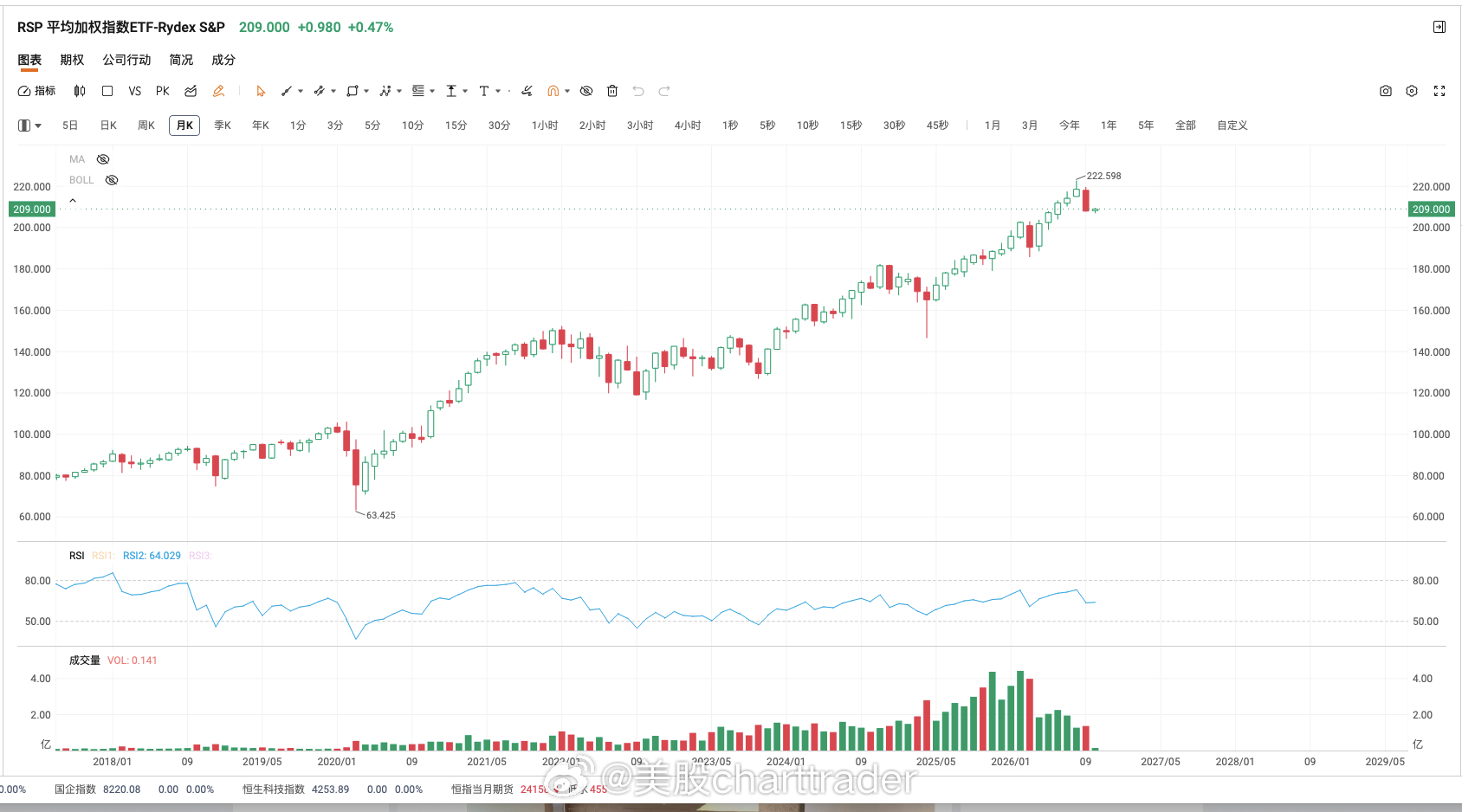Open 自定义 custom range

pyautogui.click(x=1232, y=126)
